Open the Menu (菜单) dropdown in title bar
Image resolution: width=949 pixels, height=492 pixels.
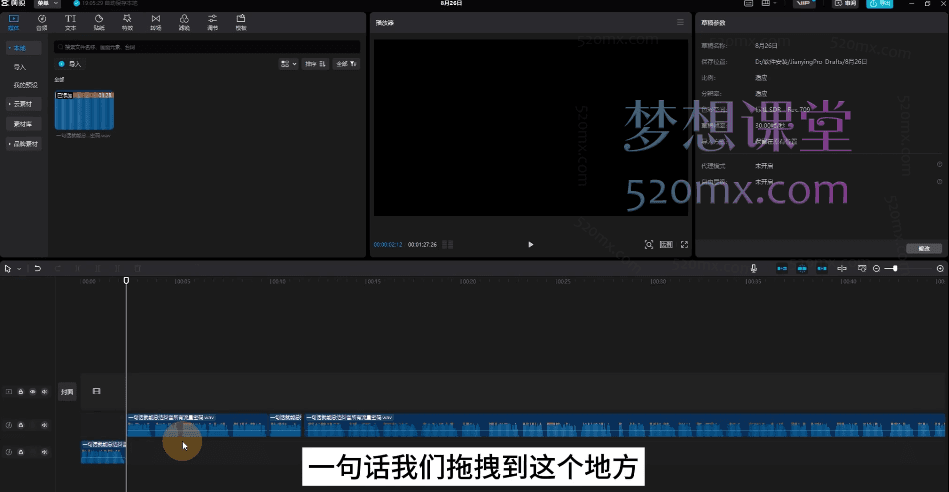click(x=47, y=4)
